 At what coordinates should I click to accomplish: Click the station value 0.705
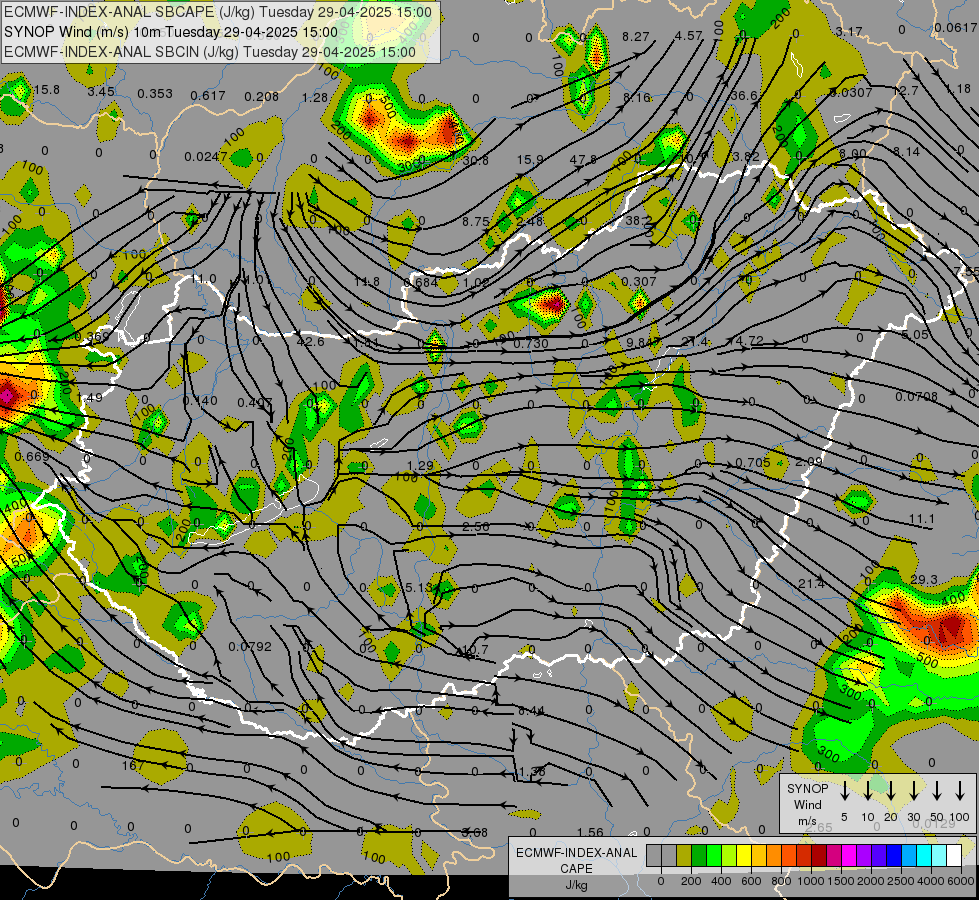click(x=752, y=463)
